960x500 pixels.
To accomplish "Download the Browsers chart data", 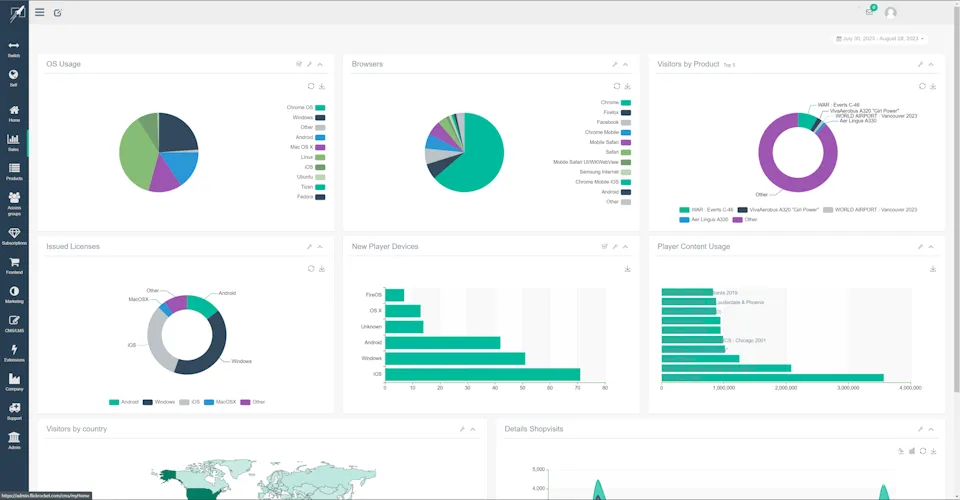I will pyautogui.click(x=627, y=86).
